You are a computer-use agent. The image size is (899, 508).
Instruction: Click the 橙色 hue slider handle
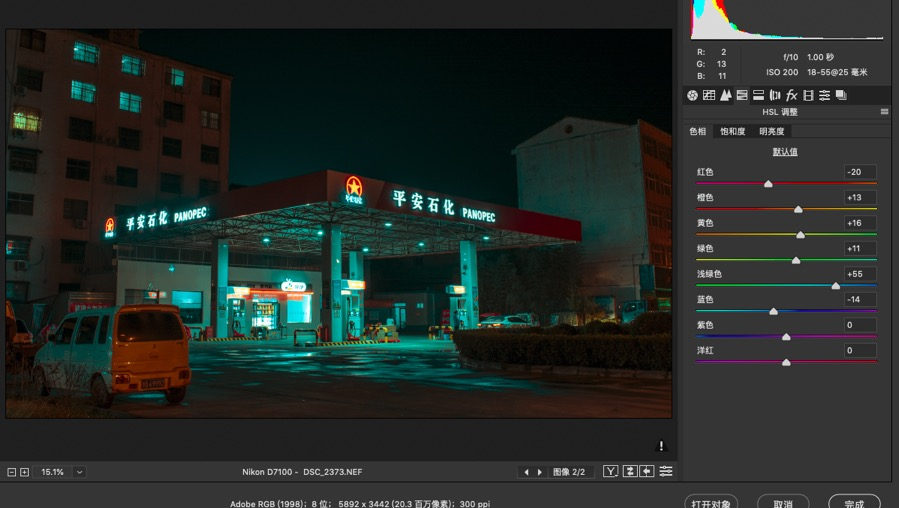(x=798, y=209)
